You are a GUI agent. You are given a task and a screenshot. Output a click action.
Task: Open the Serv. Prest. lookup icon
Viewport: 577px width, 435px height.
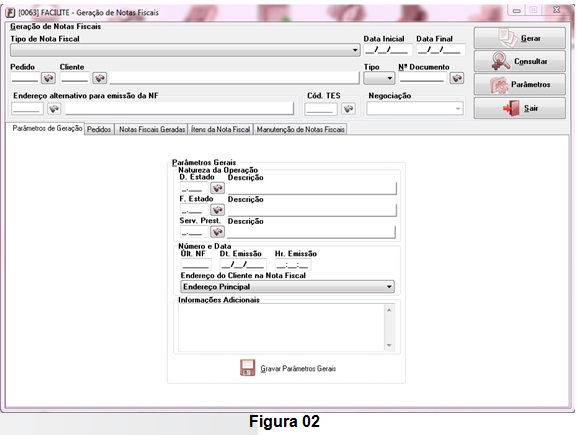pyautogui.click(x=217, y=232)
